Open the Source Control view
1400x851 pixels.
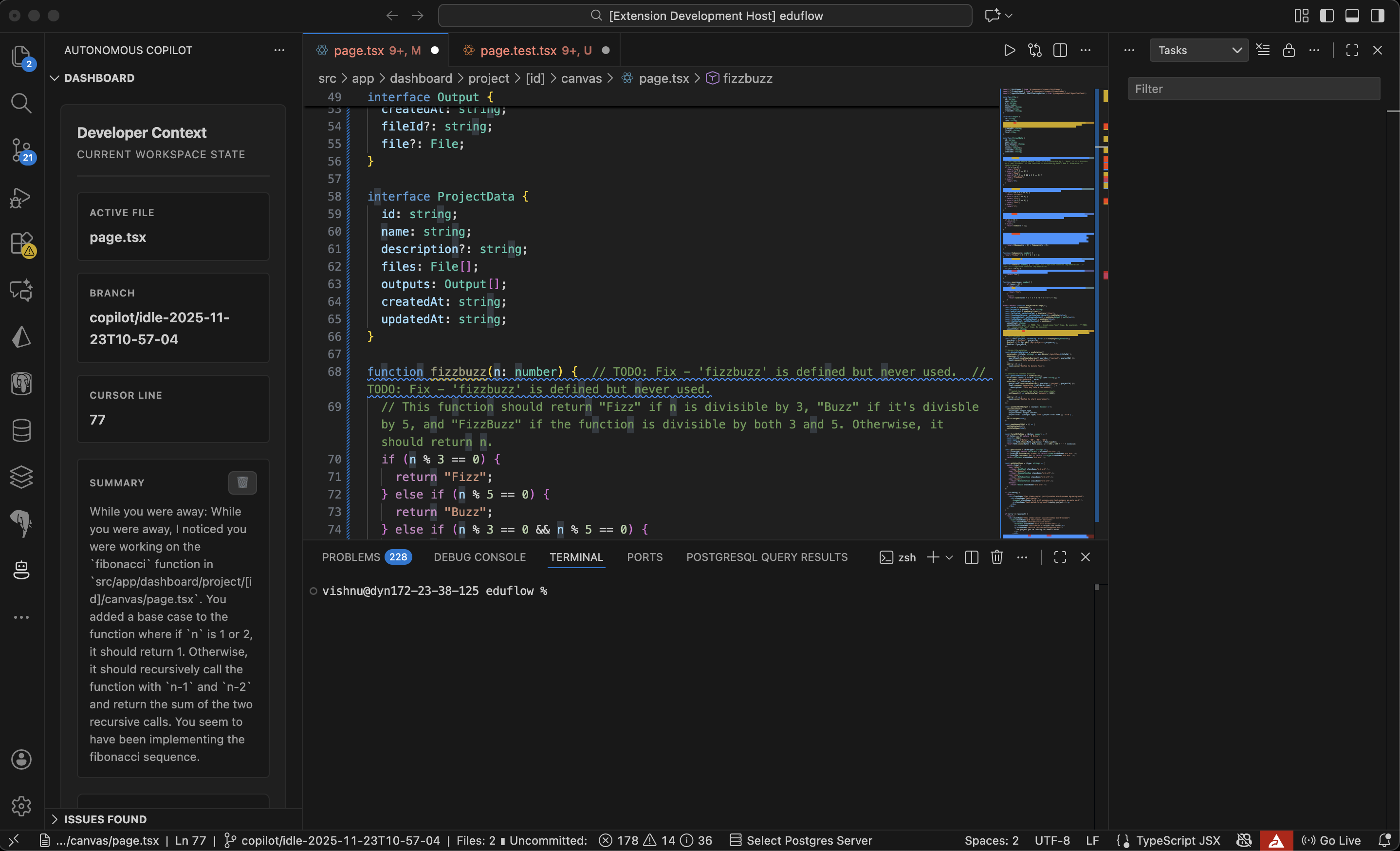[21, 150]
